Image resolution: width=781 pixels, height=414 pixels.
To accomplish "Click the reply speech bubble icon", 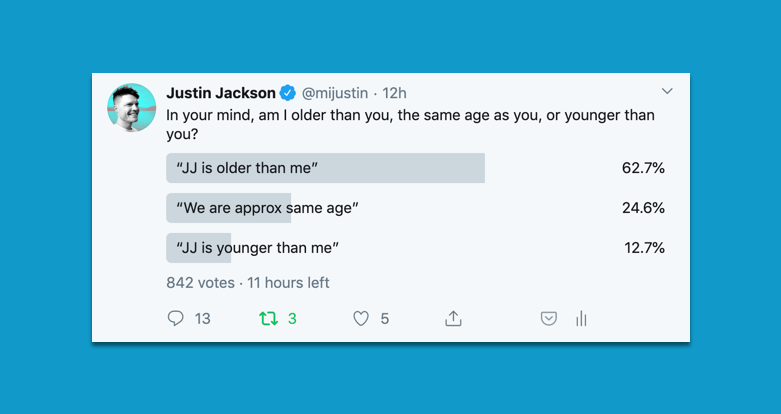I will tap(176, 319).
